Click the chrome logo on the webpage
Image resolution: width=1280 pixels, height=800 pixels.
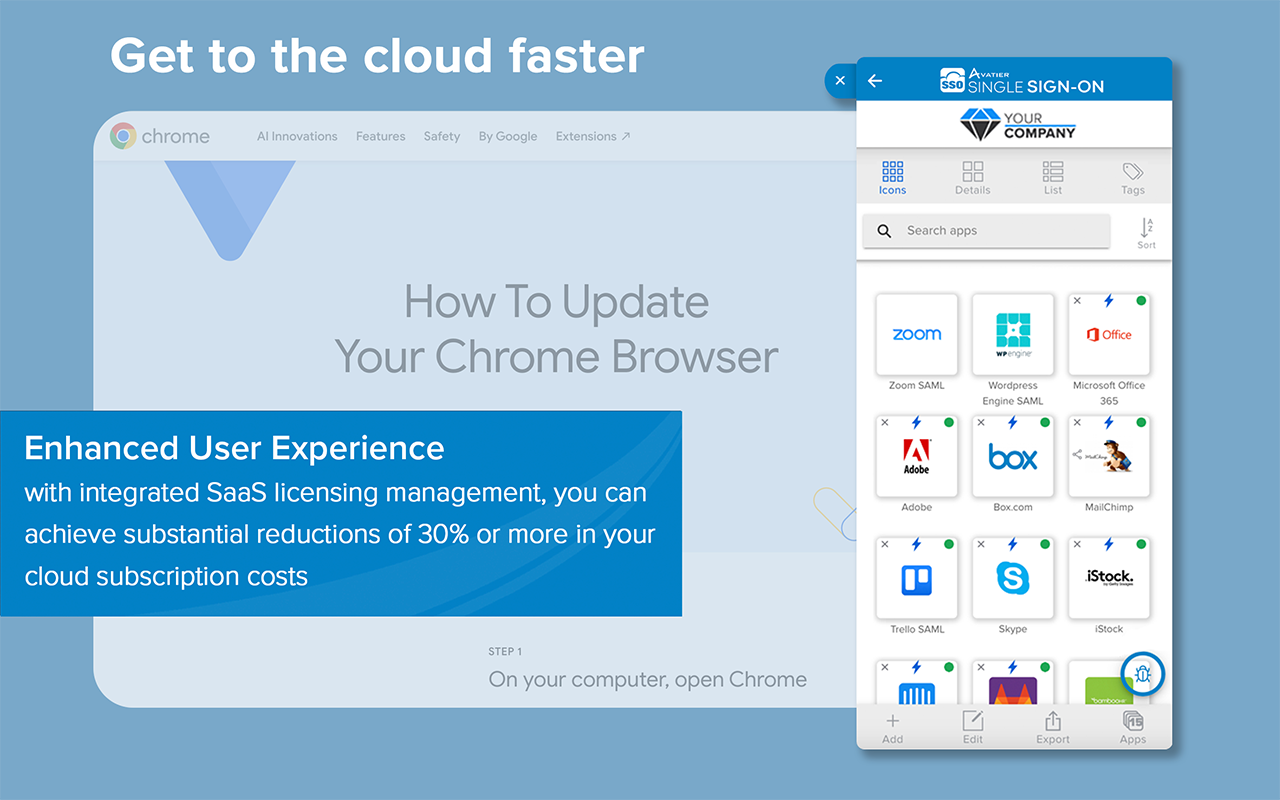(160, 136)
